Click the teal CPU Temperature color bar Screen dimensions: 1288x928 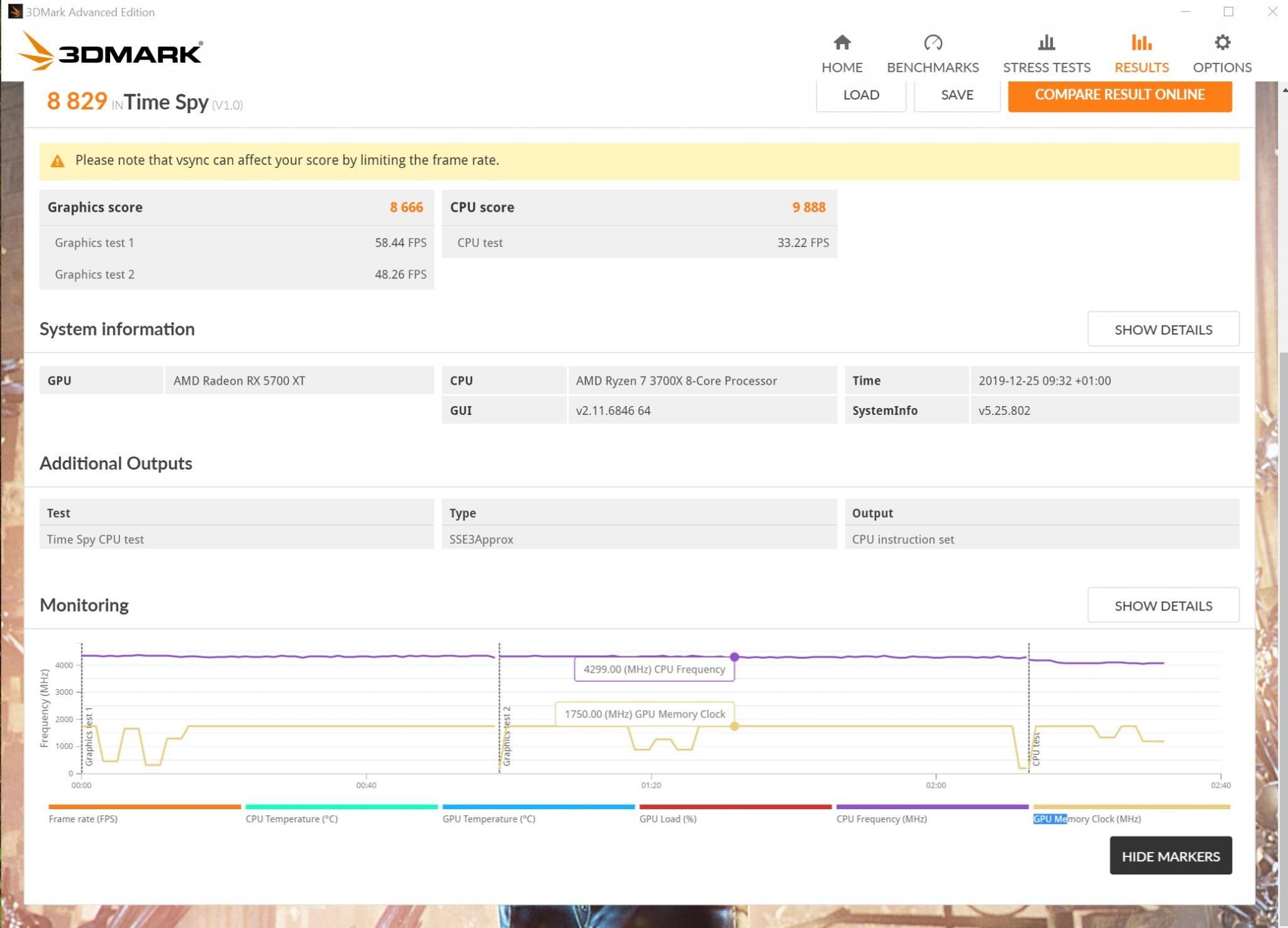(341, 807)
